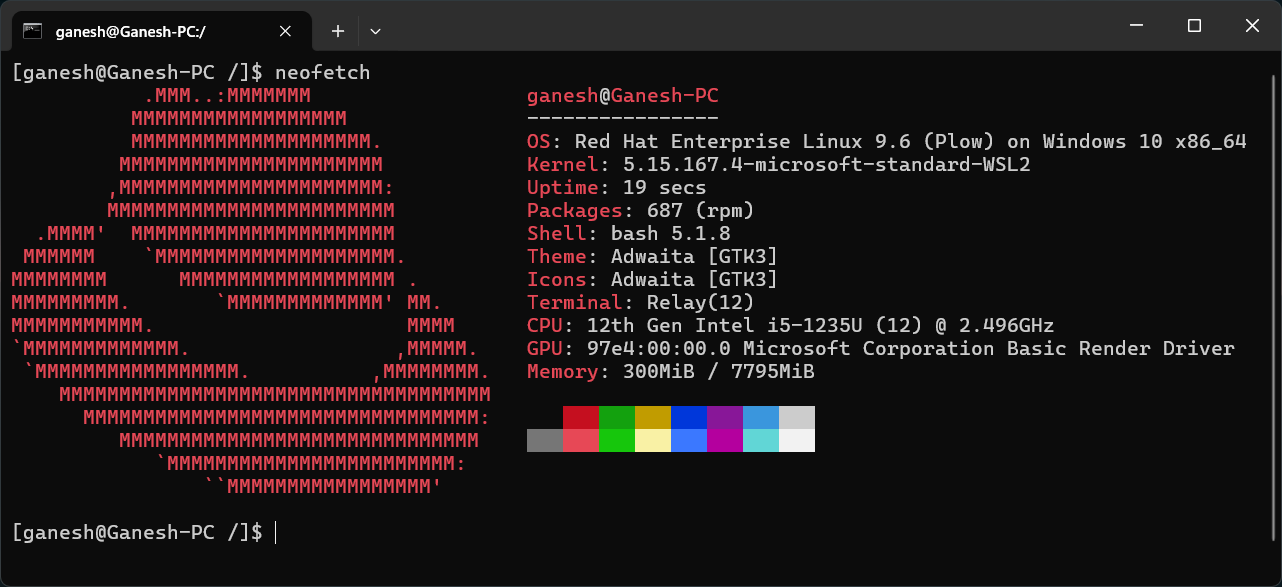The height and width of the screenshot is (587, 1282).
Task: Minimize the terminal window
Action: point(1136,26)
